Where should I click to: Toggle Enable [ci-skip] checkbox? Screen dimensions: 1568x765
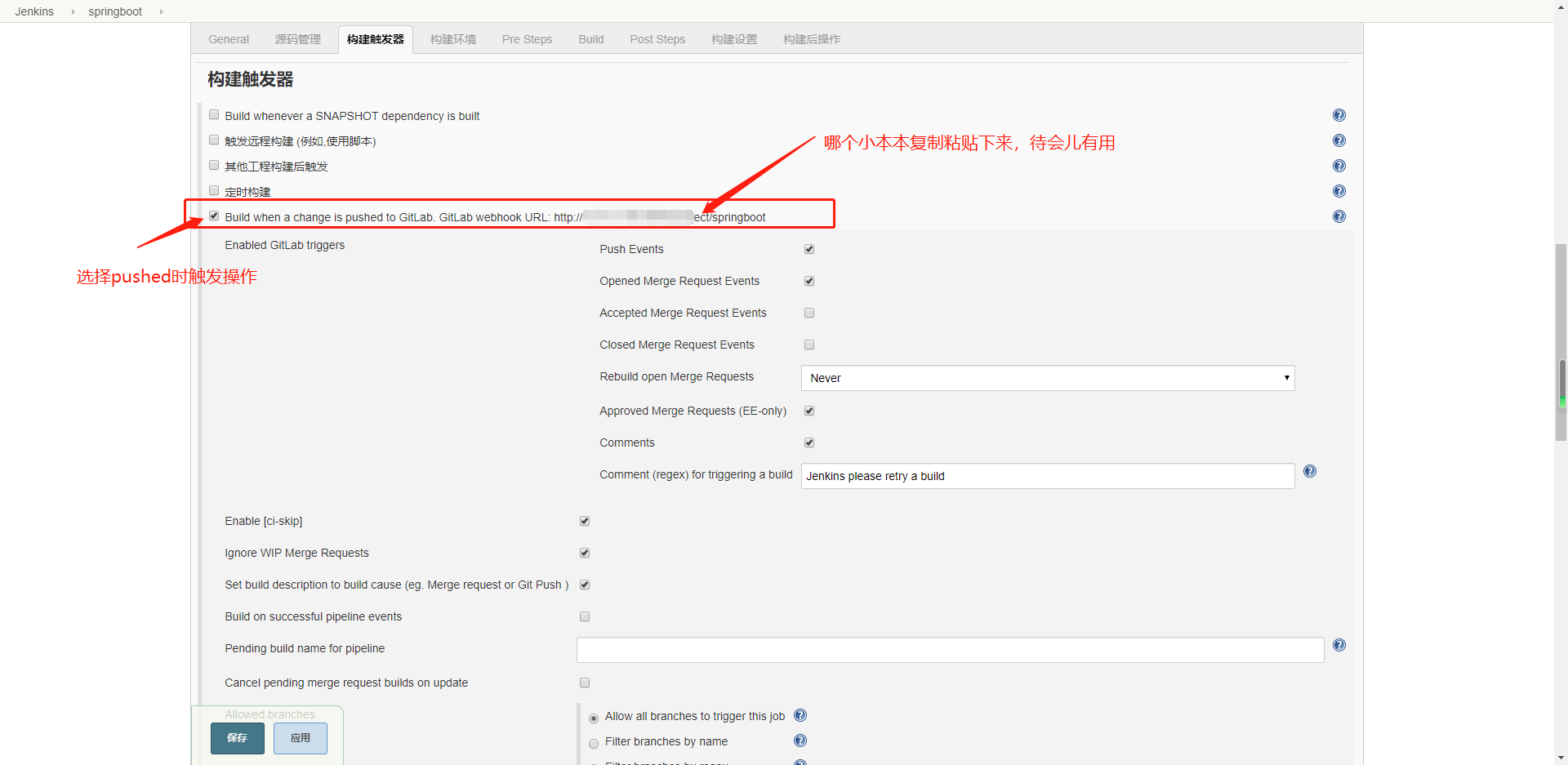point(585,521)
